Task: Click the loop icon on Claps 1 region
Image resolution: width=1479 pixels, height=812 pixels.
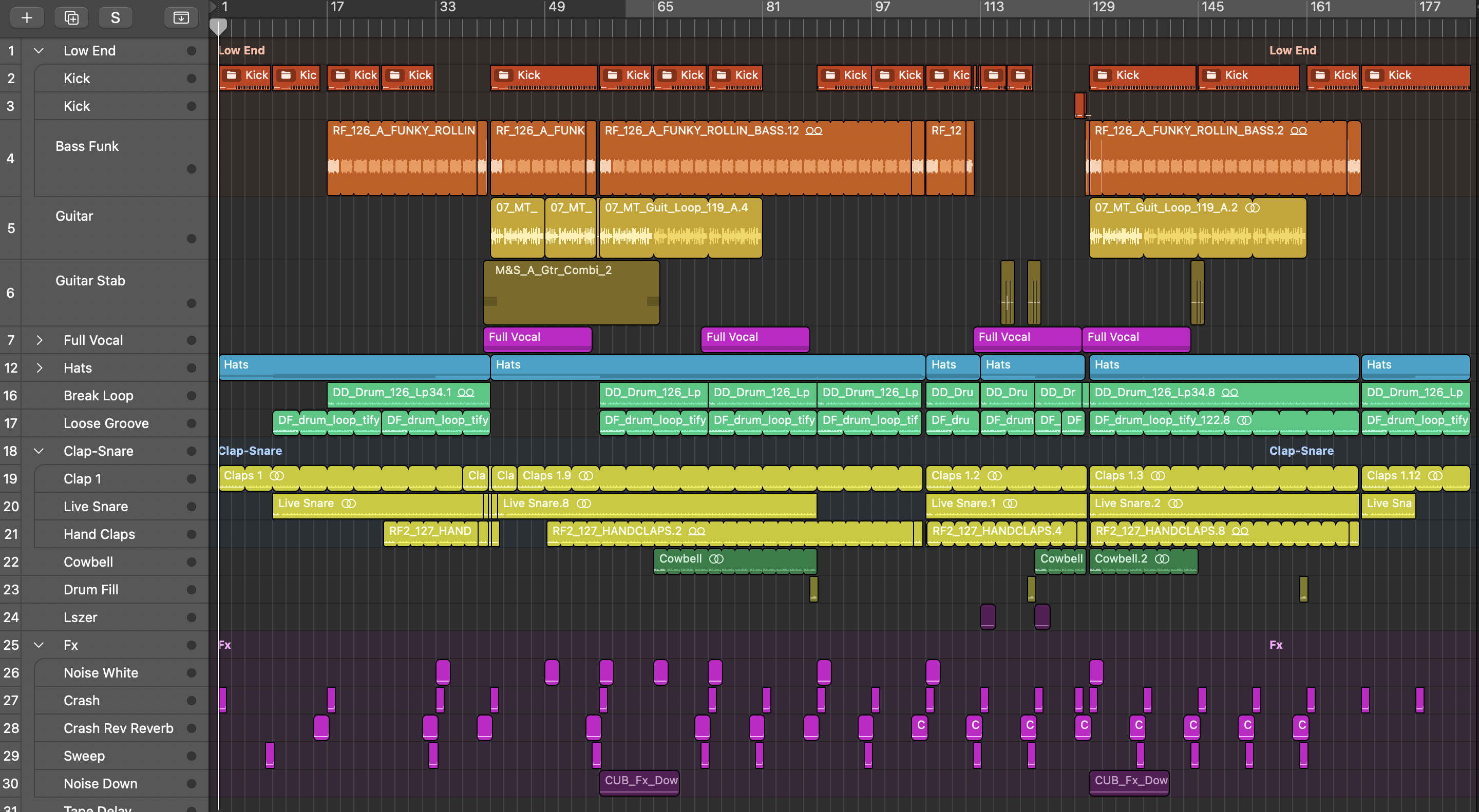Action: pyautogui.click(x=277, y=476)
